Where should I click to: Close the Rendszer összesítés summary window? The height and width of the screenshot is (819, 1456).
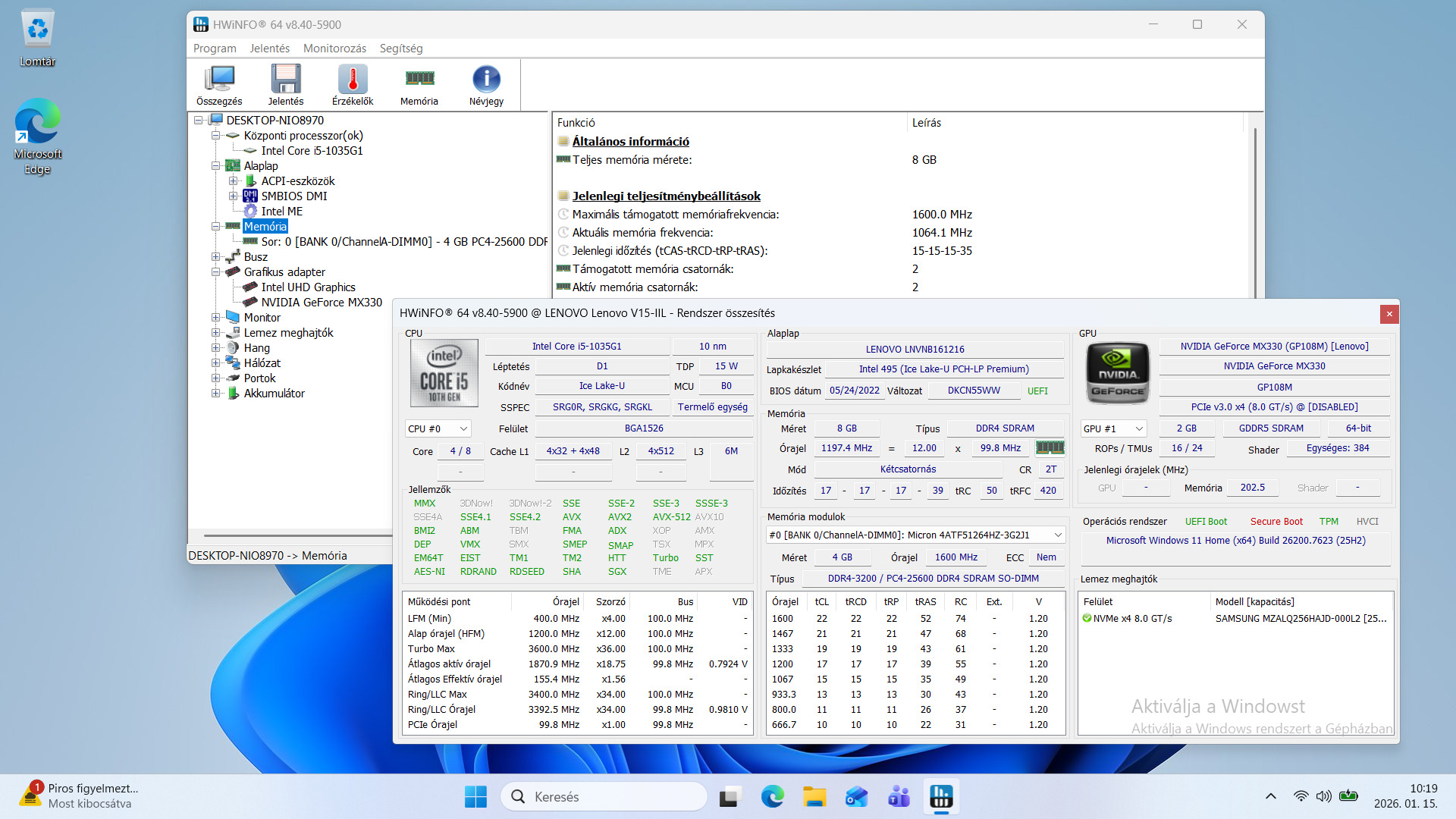pyautogui.click(x=1389, y=314)
